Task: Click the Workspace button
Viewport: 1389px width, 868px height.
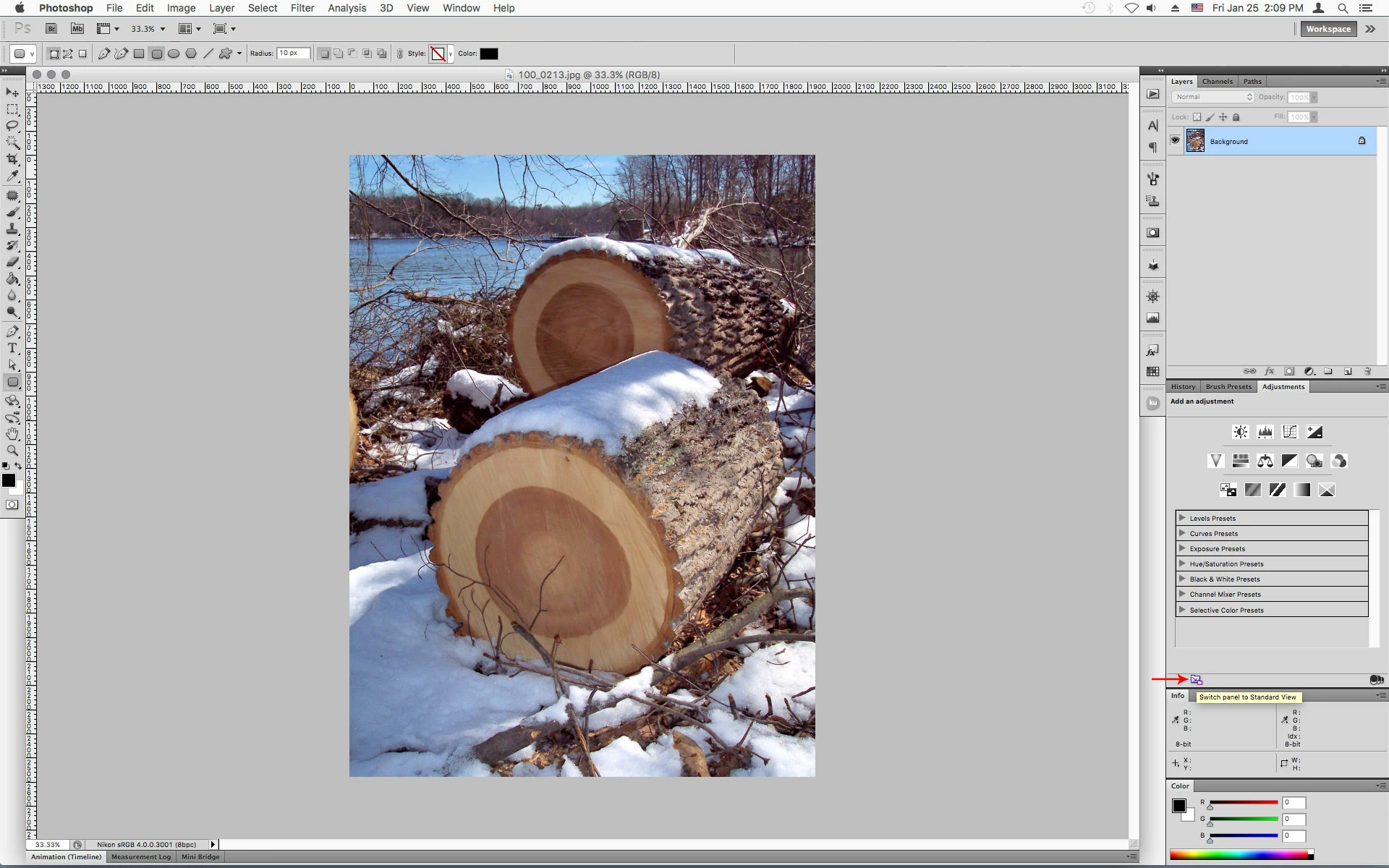Action: coord(1328,29)
